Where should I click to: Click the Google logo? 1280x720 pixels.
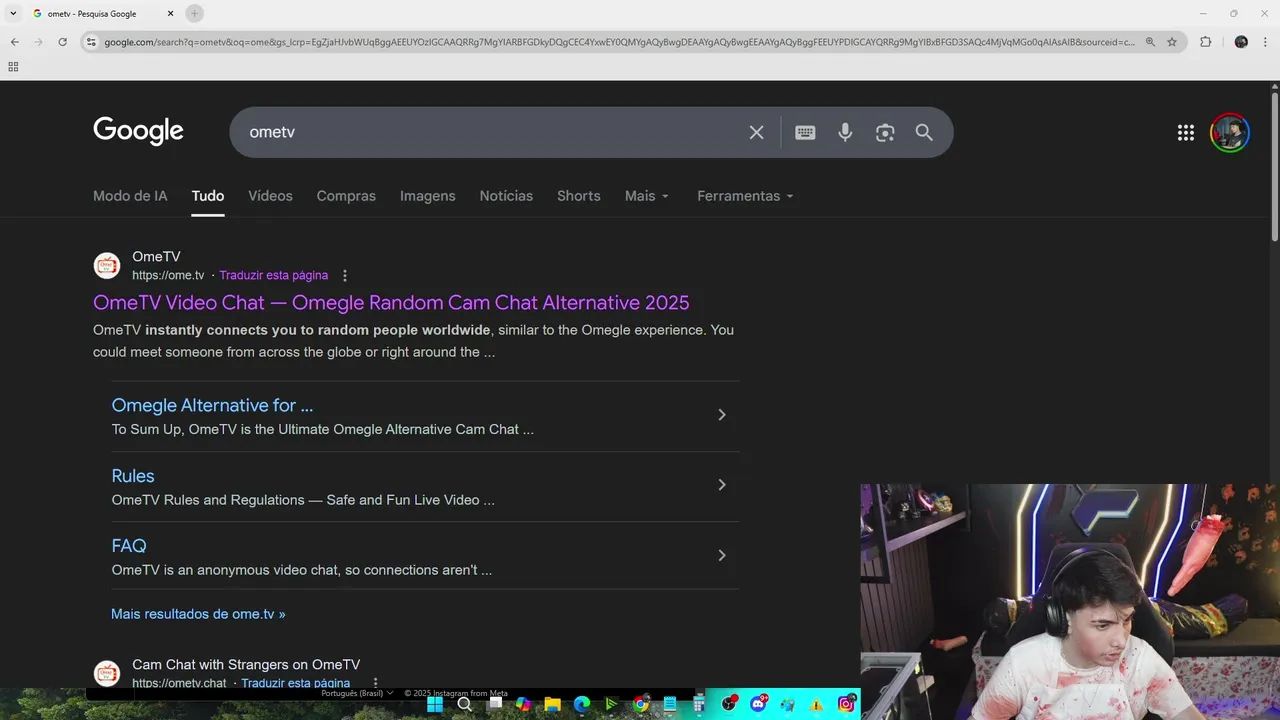point(138,131)
